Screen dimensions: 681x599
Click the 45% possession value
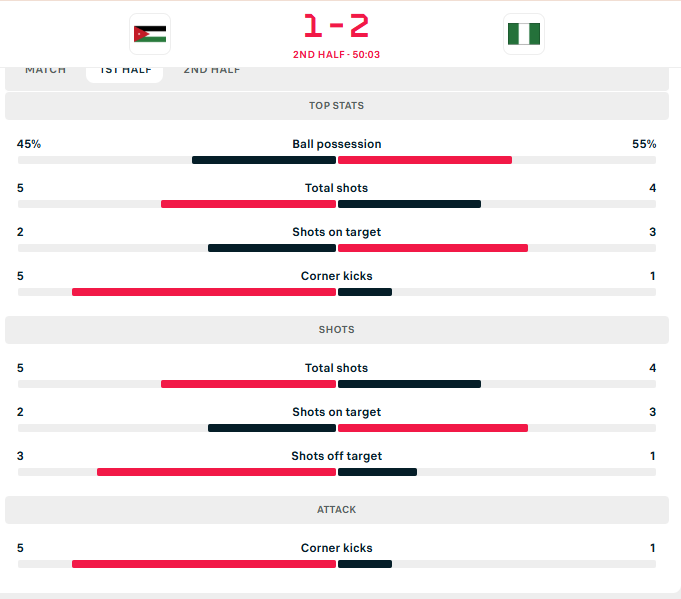click(x=29, y=144)
